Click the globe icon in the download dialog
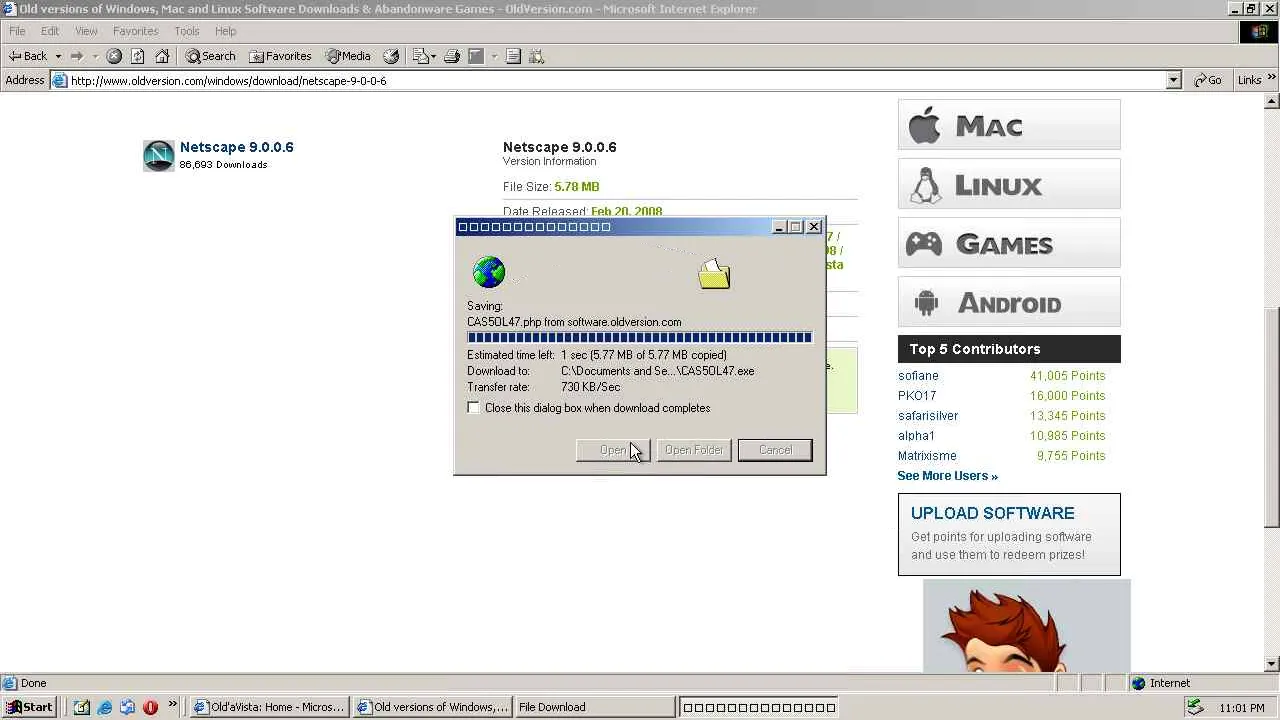Viewport: 1280px width, 720px height. pos(489,272)
